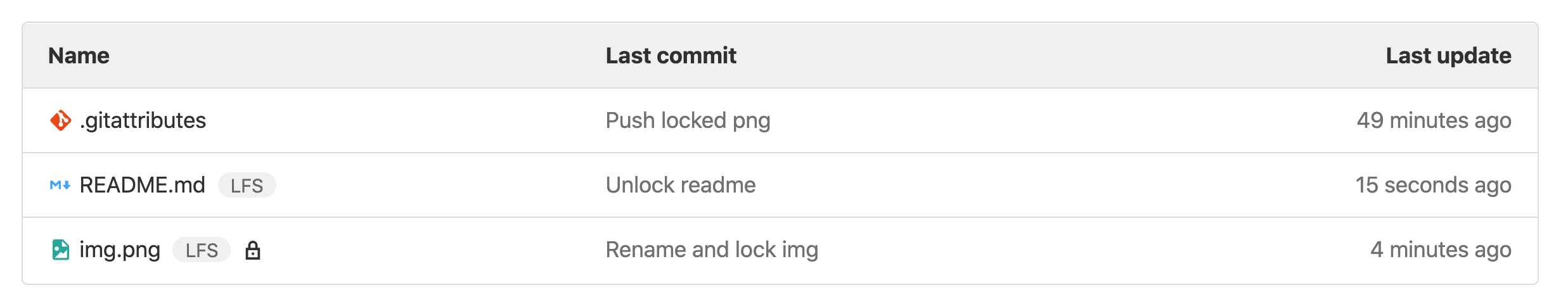The width and height of the screenshot is (1568, 304).
Task: Click the "49 minutes ago" timestamp
Action: [x=1434, y=120]
